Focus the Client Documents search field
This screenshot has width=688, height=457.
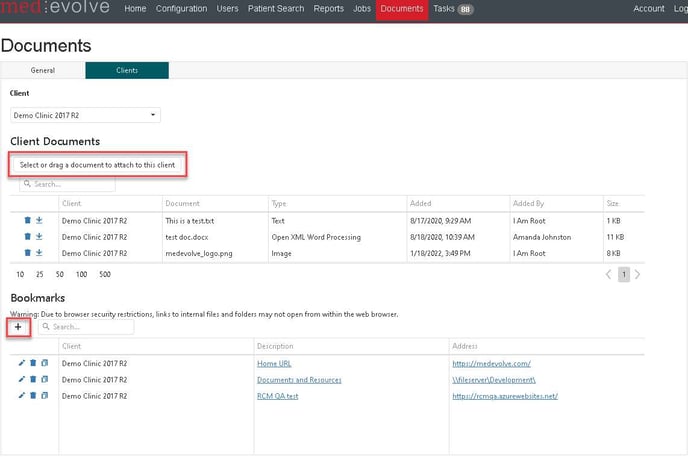[68, 185]
